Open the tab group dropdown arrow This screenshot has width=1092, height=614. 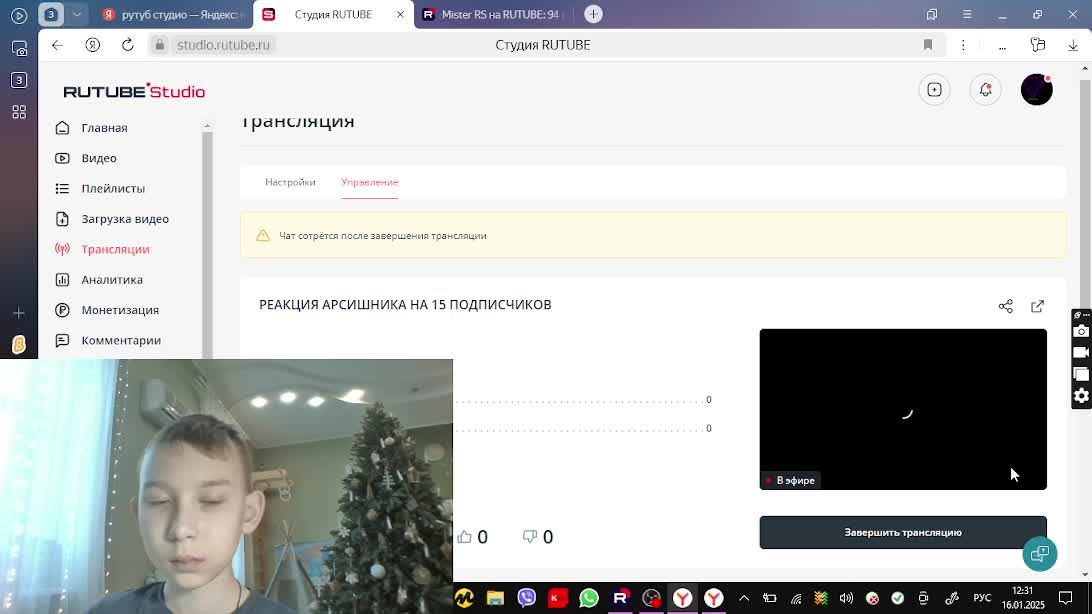77,14
